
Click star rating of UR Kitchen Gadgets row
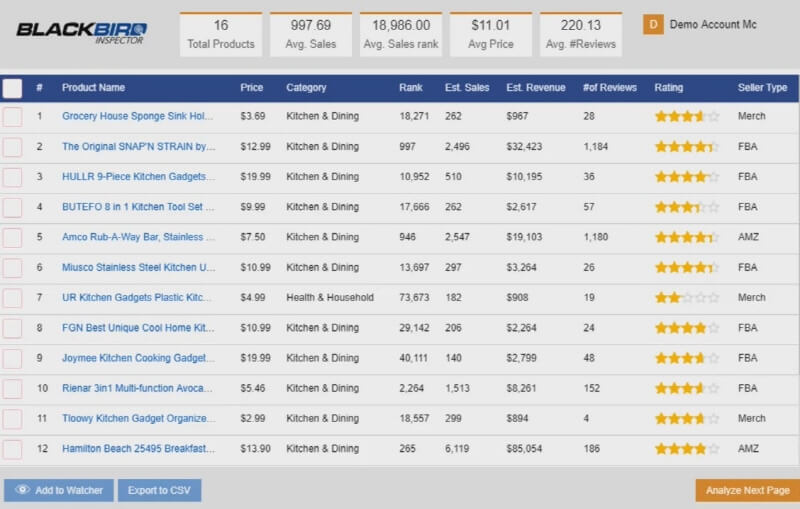(687, 297)
